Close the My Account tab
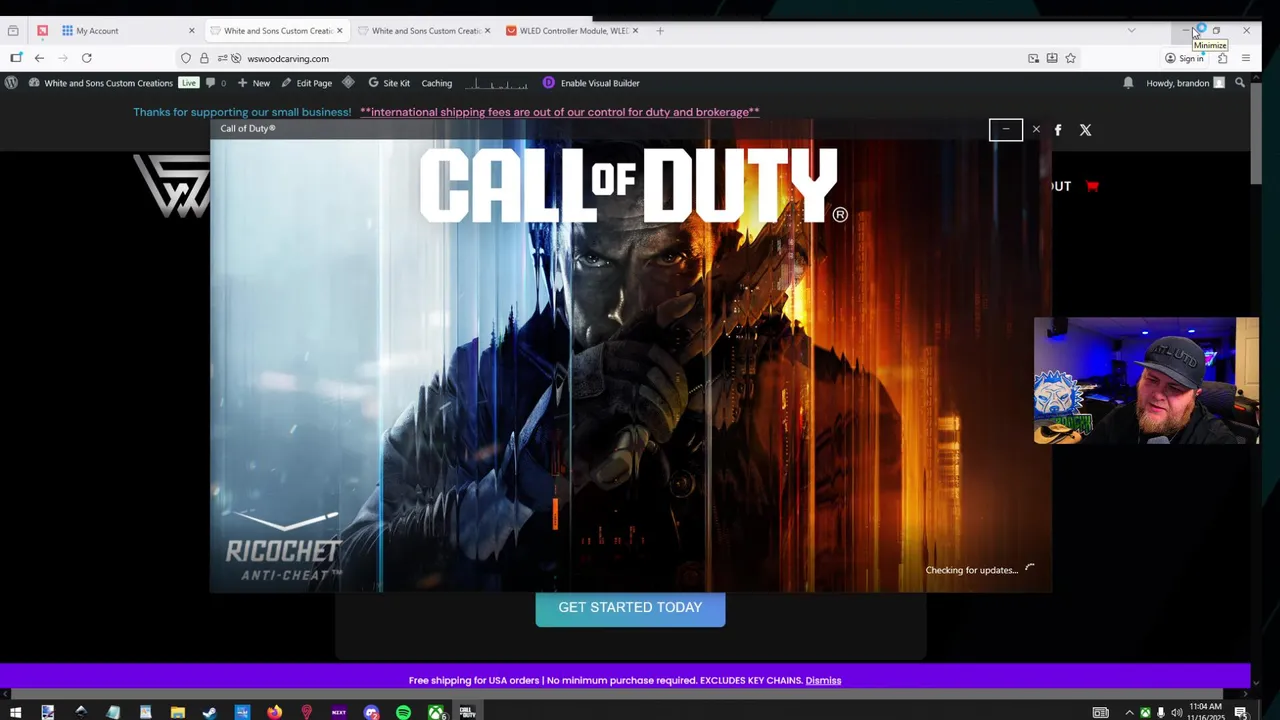Screen dimensions: 1280x720 click(192, 31)
